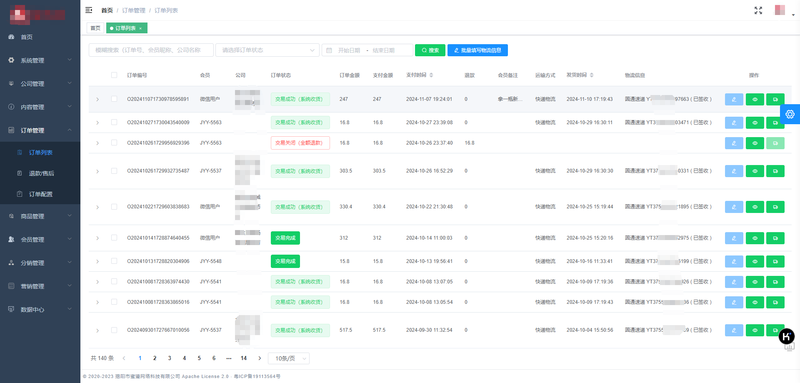The height and width of the screenshot is (383, 800).
Task: Open shipping for the 303.5 order
Action: (x=775, y=171)
